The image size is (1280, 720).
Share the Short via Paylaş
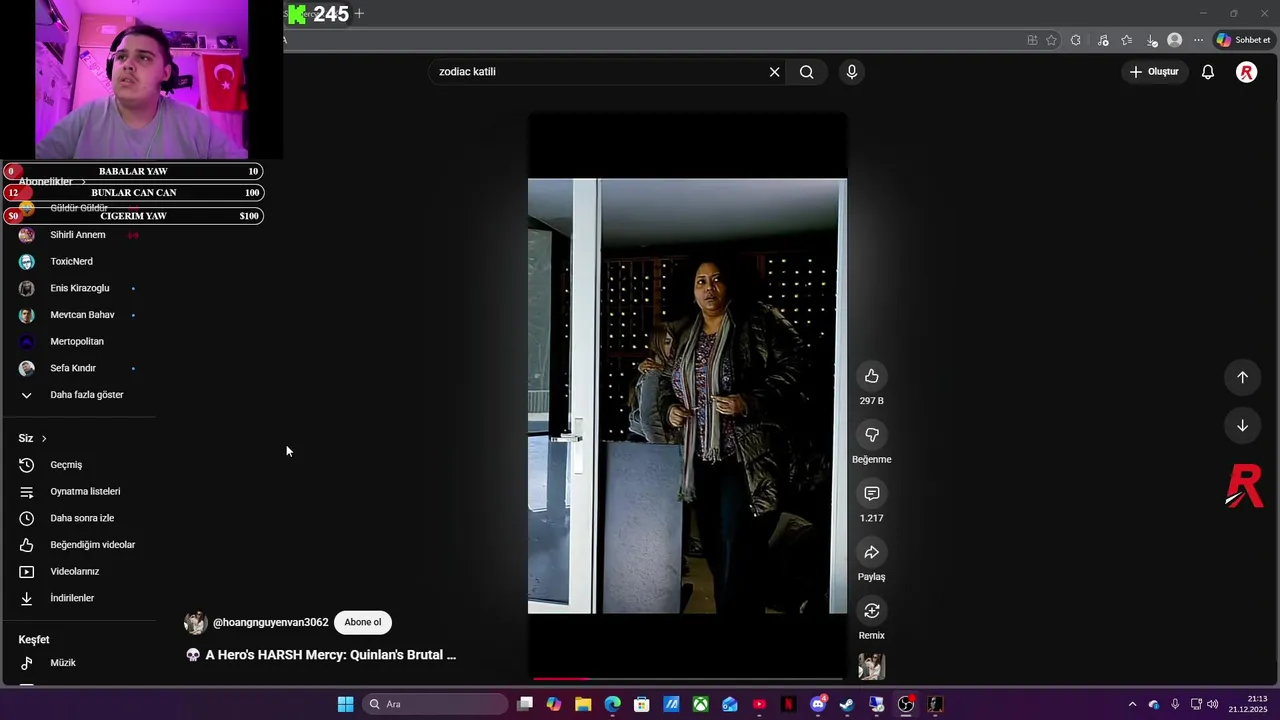(x=871, y=552)
